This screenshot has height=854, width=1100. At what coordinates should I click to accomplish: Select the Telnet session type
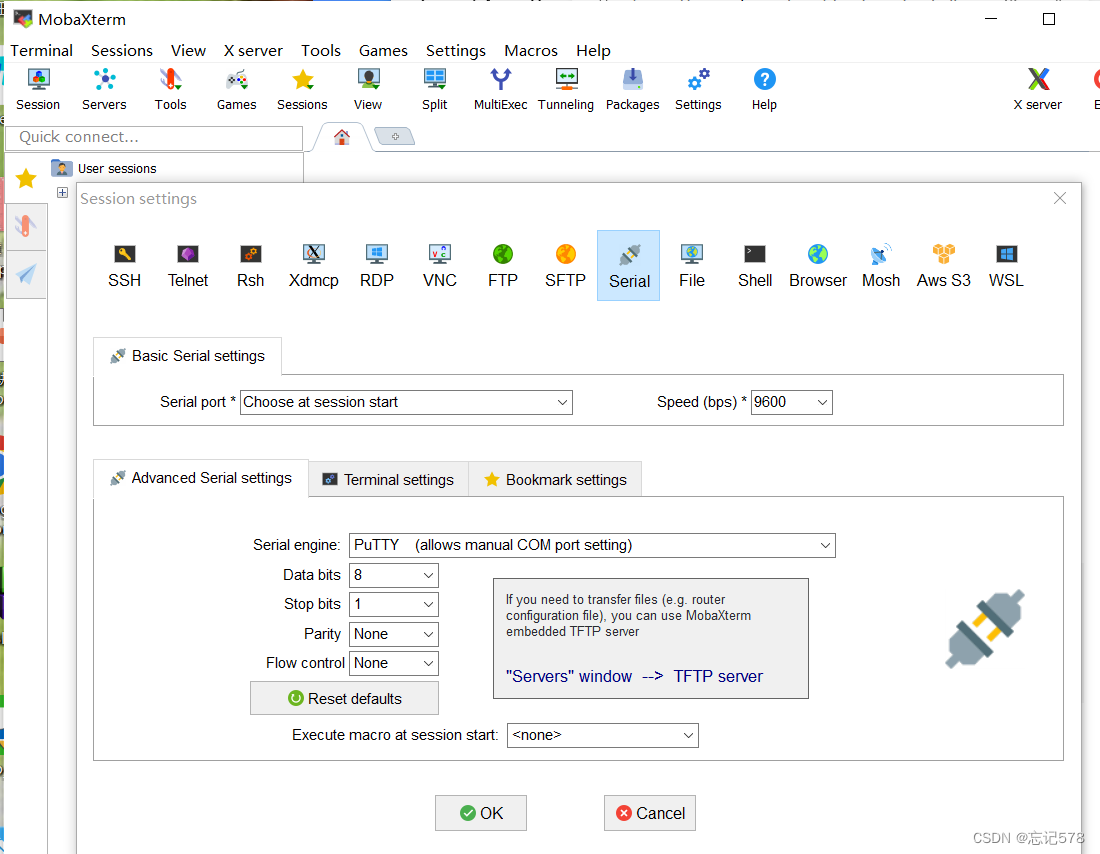pos(188,265)
